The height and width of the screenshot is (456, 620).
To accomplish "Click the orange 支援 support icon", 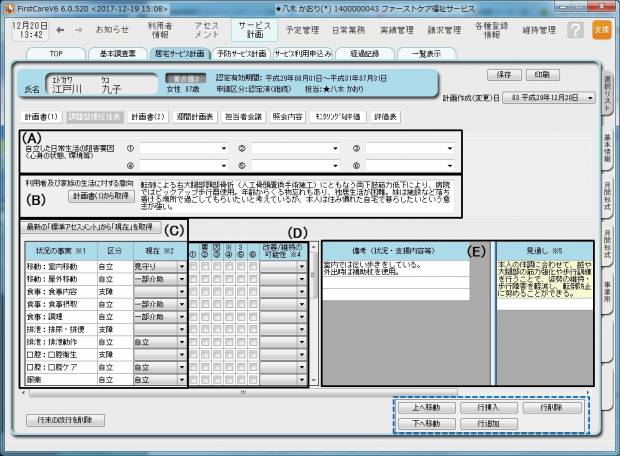I will (x=600, y=30).
